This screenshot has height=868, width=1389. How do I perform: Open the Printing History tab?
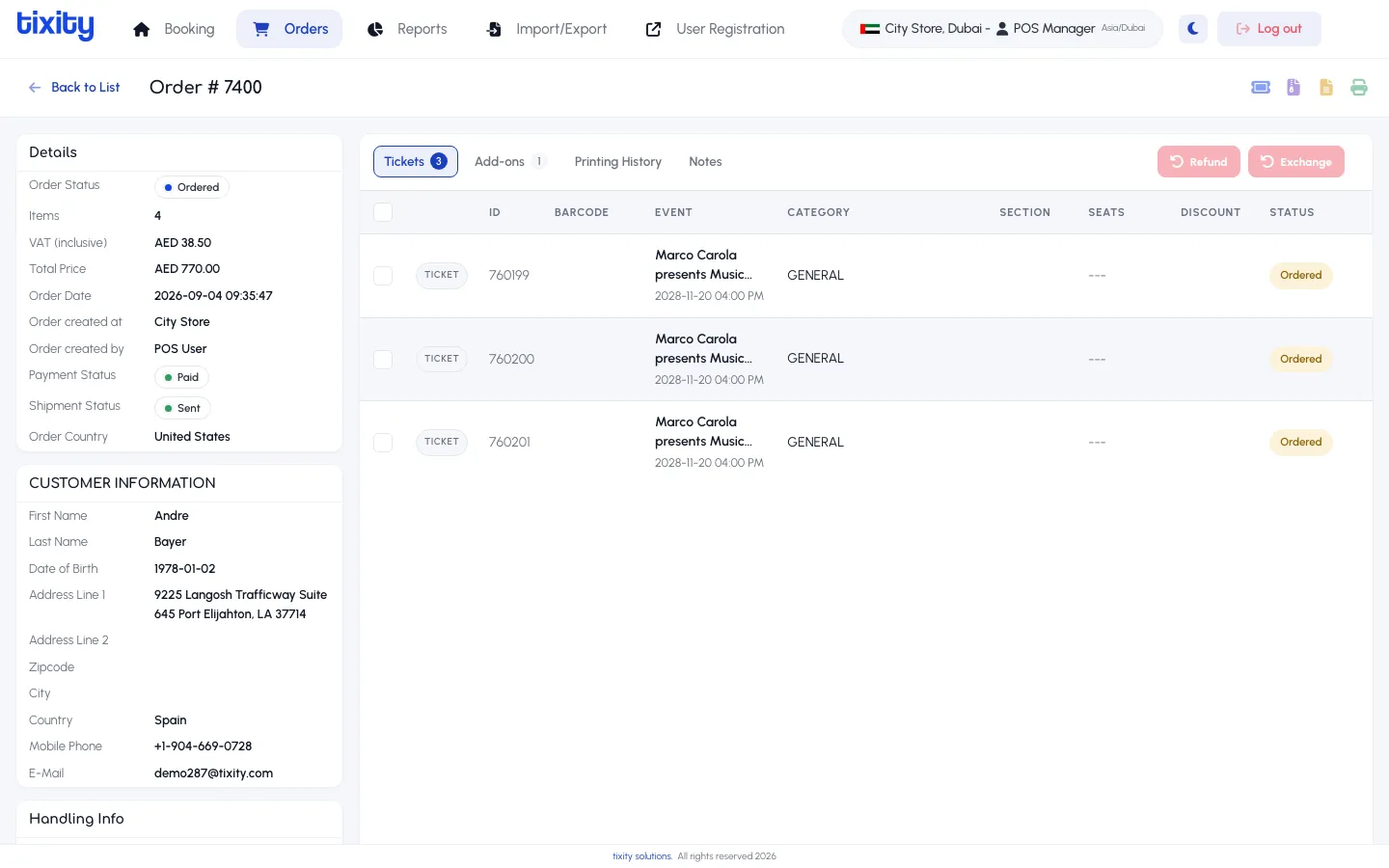click(x=618, y=162)
